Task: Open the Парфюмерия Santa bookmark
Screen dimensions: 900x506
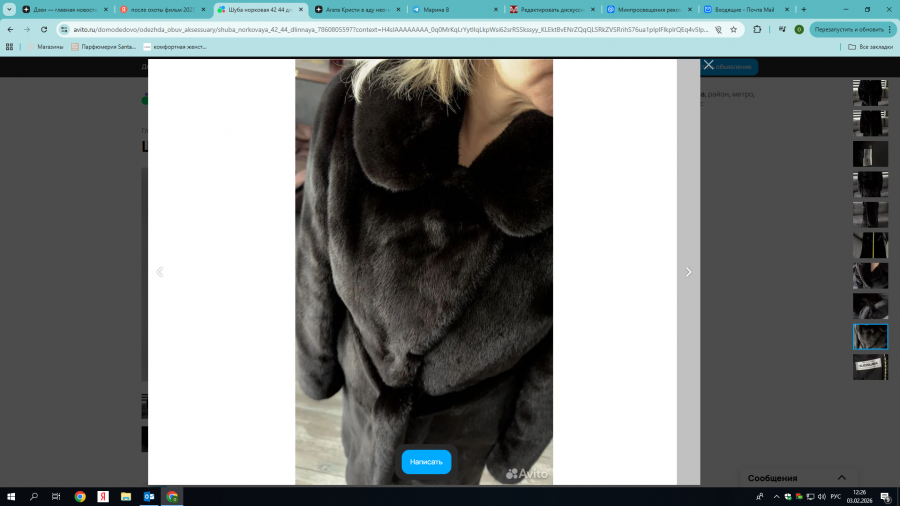Action: (x=103, y=47)
